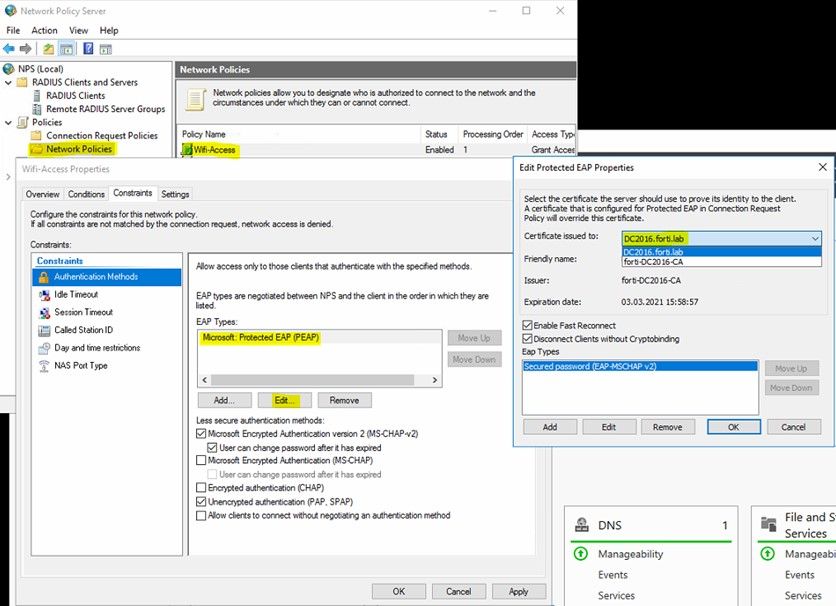Click Add... under EAP Types list
The height and width of the screenshot is (606, 836).
(x=224, y=400)
